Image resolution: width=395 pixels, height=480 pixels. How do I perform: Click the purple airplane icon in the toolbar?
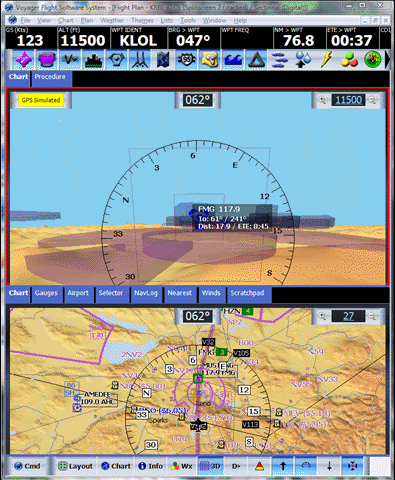(23, 60)
